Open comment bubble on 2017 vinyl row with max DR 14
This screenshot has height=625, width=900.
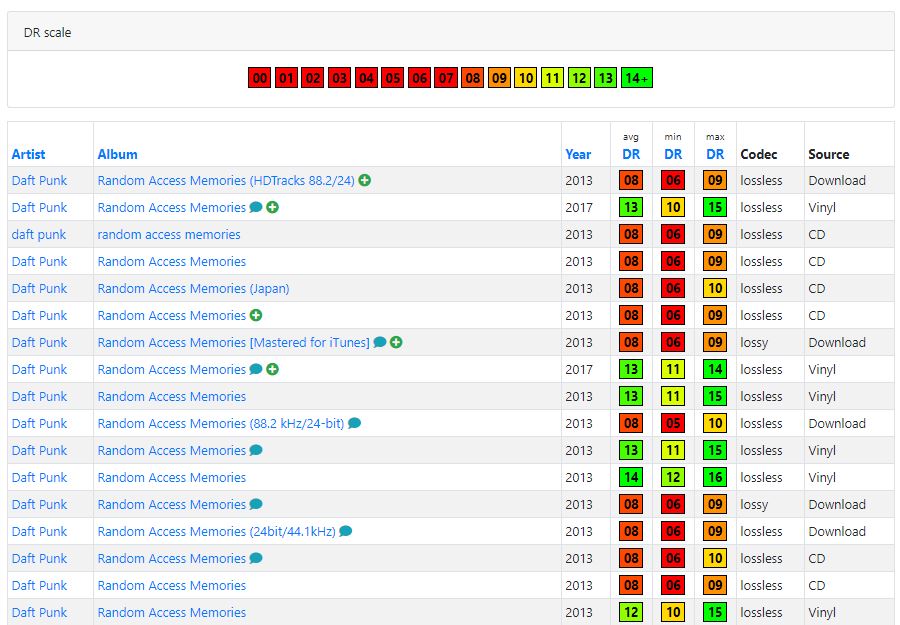(256, 369)
